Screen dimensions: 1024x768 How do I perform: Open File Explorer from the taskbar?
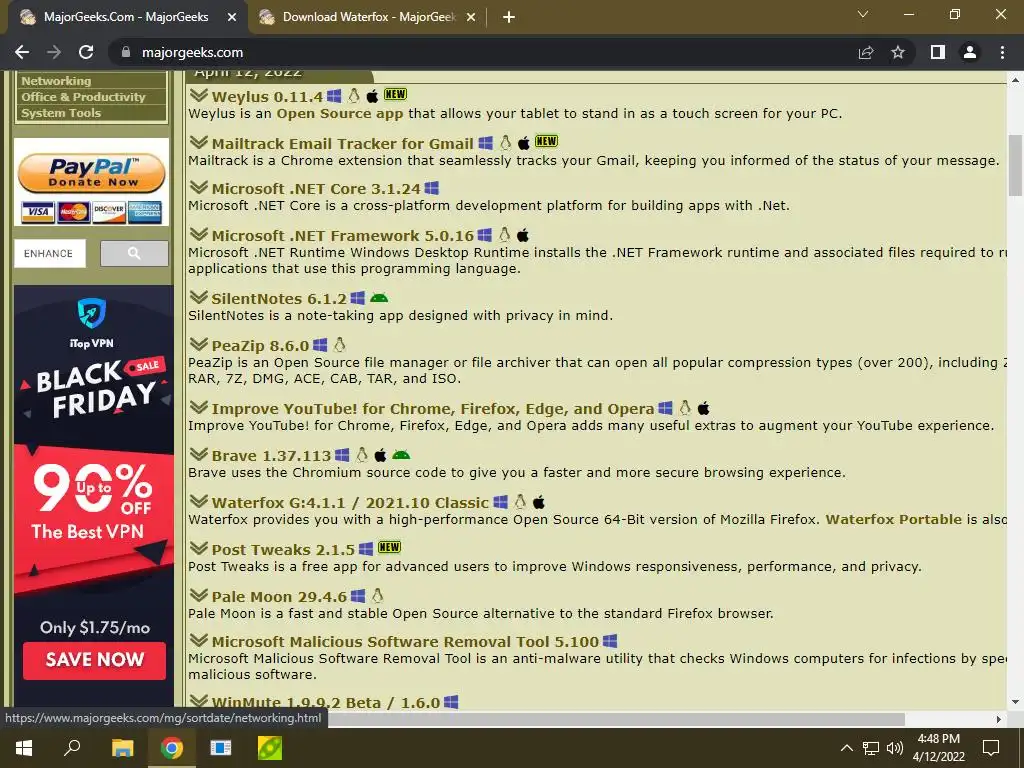[x=122, y=748]
